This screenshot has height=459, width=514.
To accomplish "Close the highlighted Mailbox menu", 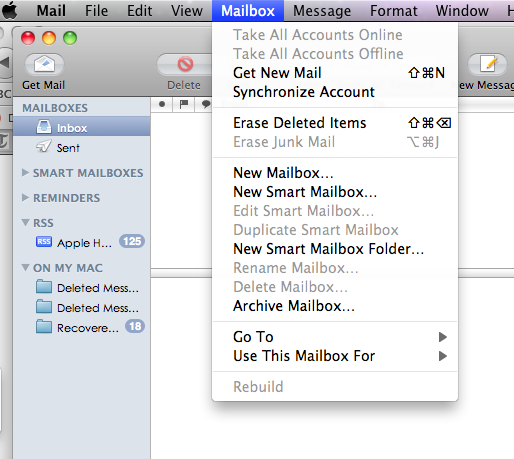I will coord(248,11).
